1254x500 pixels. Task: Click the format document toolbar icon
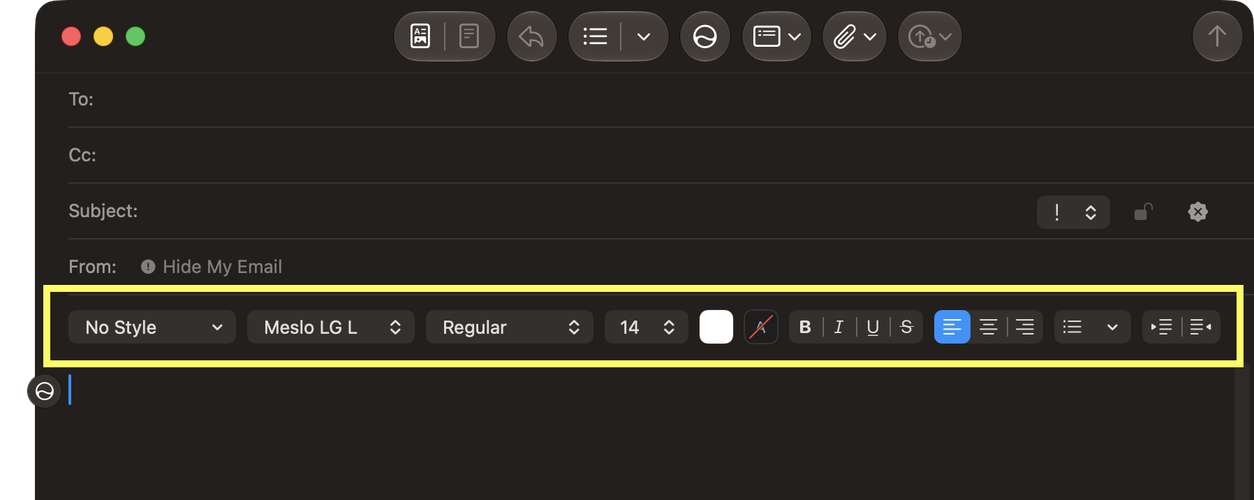(x=469, y=37)
